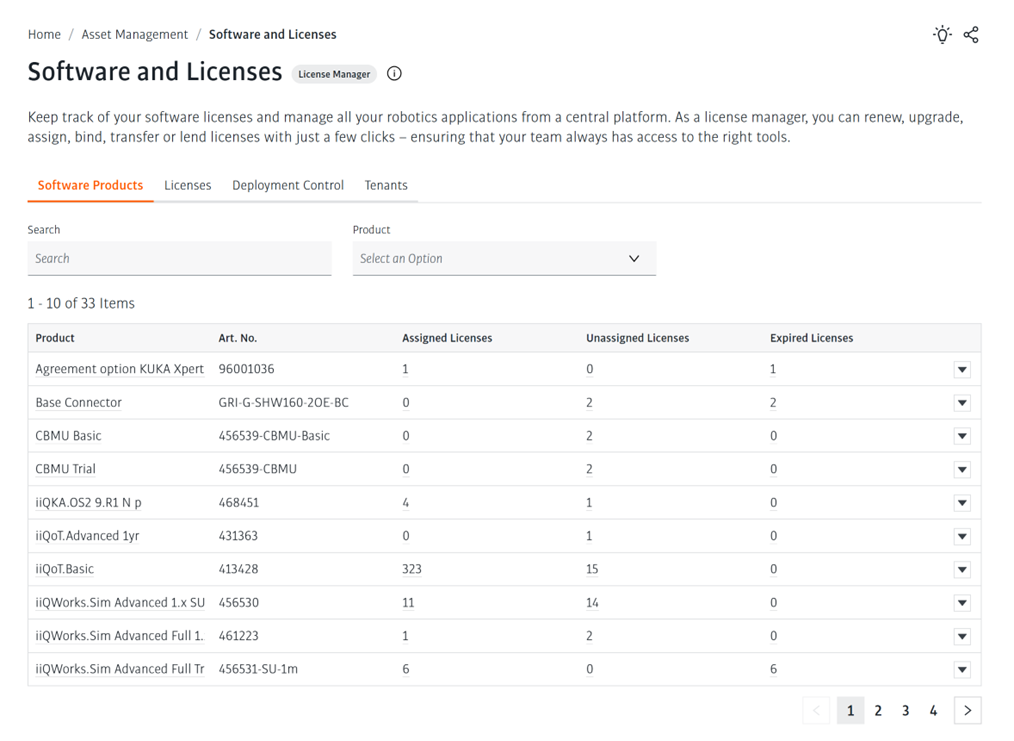Go to page 3

point(905,711)
